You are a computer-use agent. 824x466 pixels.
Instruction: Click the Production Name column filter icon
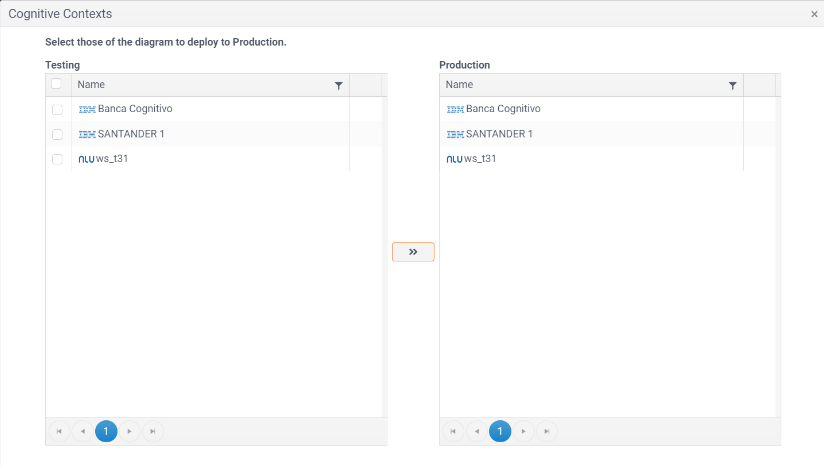732,86
